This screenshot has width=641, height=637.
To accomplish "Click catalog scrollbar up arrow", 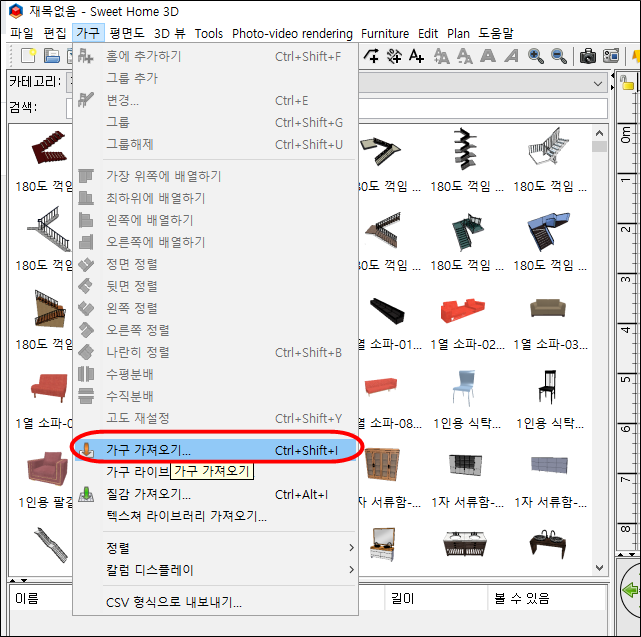I will tap(599, 133).
